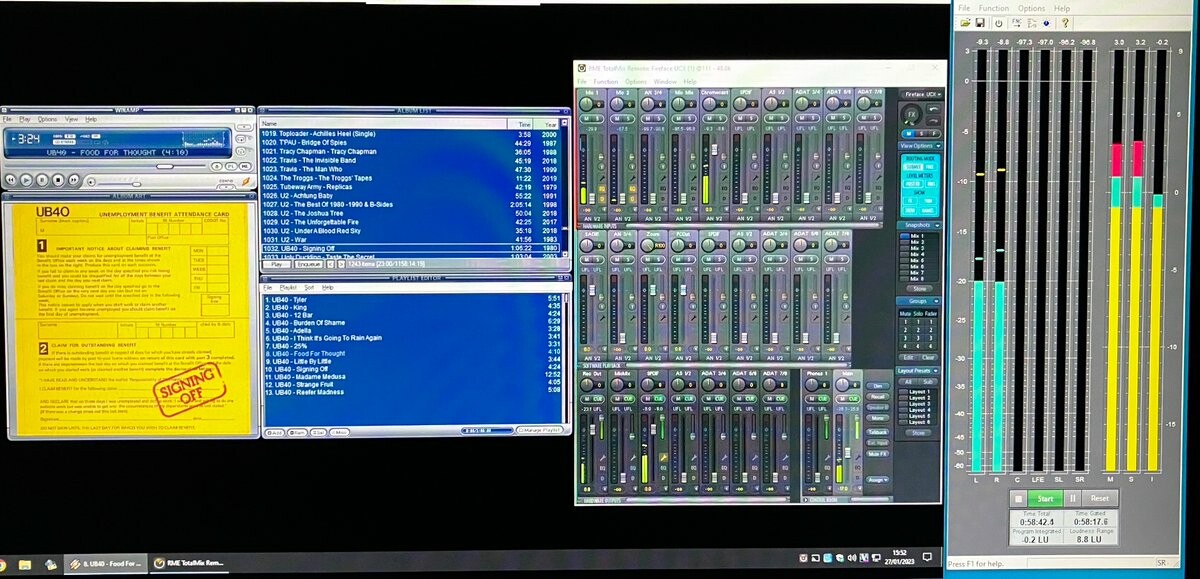Click the Enqueue button in Album List
This screenshot has height=579, width=1200.
(x=309, y=264)
